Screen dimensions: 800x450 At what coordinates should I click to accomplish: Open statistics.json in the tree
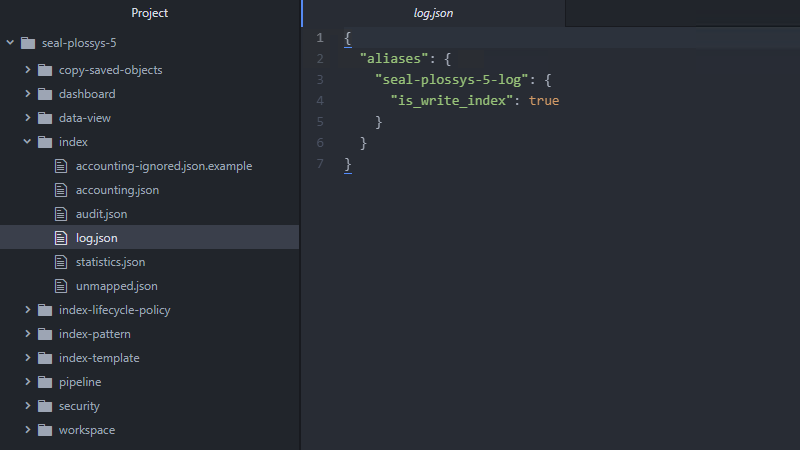pos(111,262)
